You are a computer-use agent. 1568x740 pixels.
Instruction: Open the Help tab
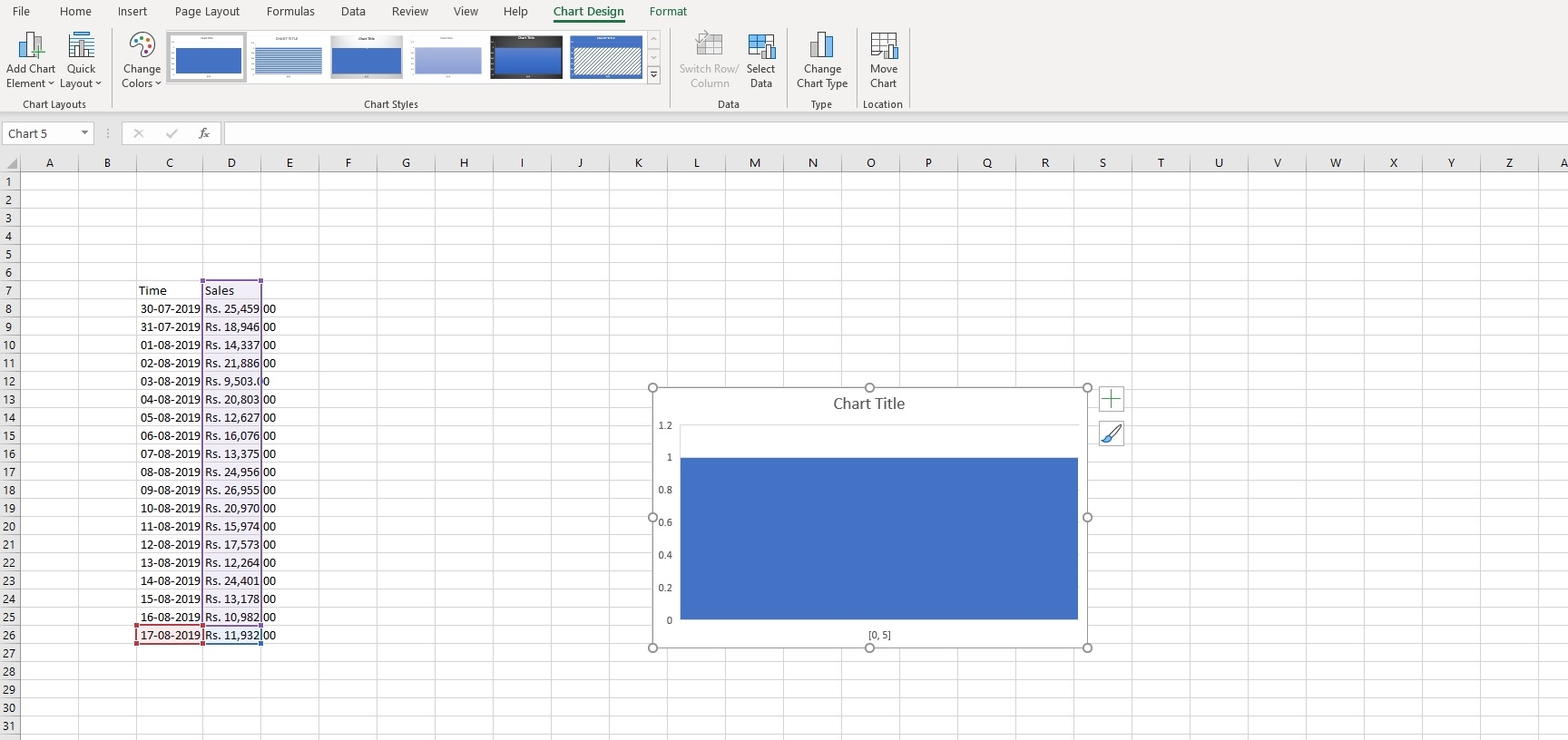click(515, 12)
